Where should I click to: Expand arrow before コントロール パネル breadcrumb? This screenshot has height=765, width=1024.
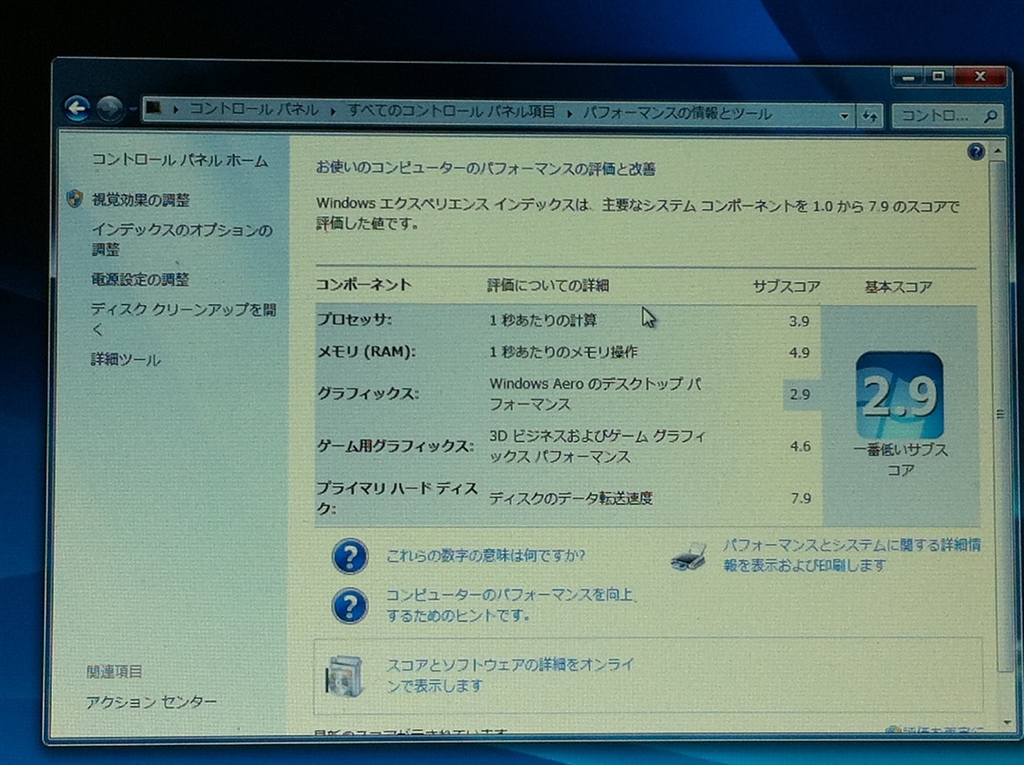176,110
